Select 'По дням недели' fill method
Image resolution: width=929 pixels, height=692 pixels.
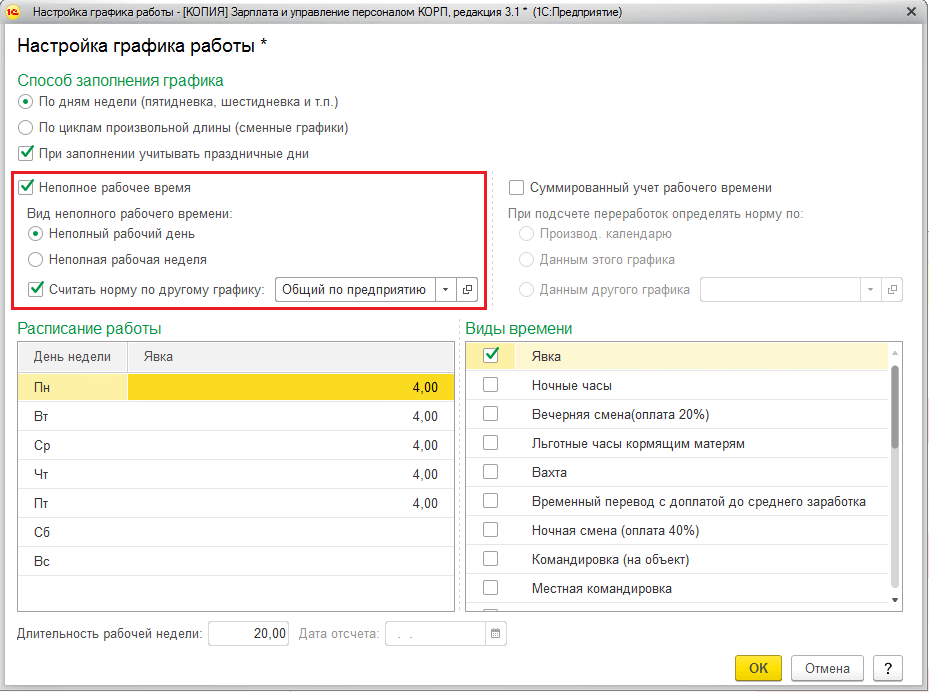25,102
